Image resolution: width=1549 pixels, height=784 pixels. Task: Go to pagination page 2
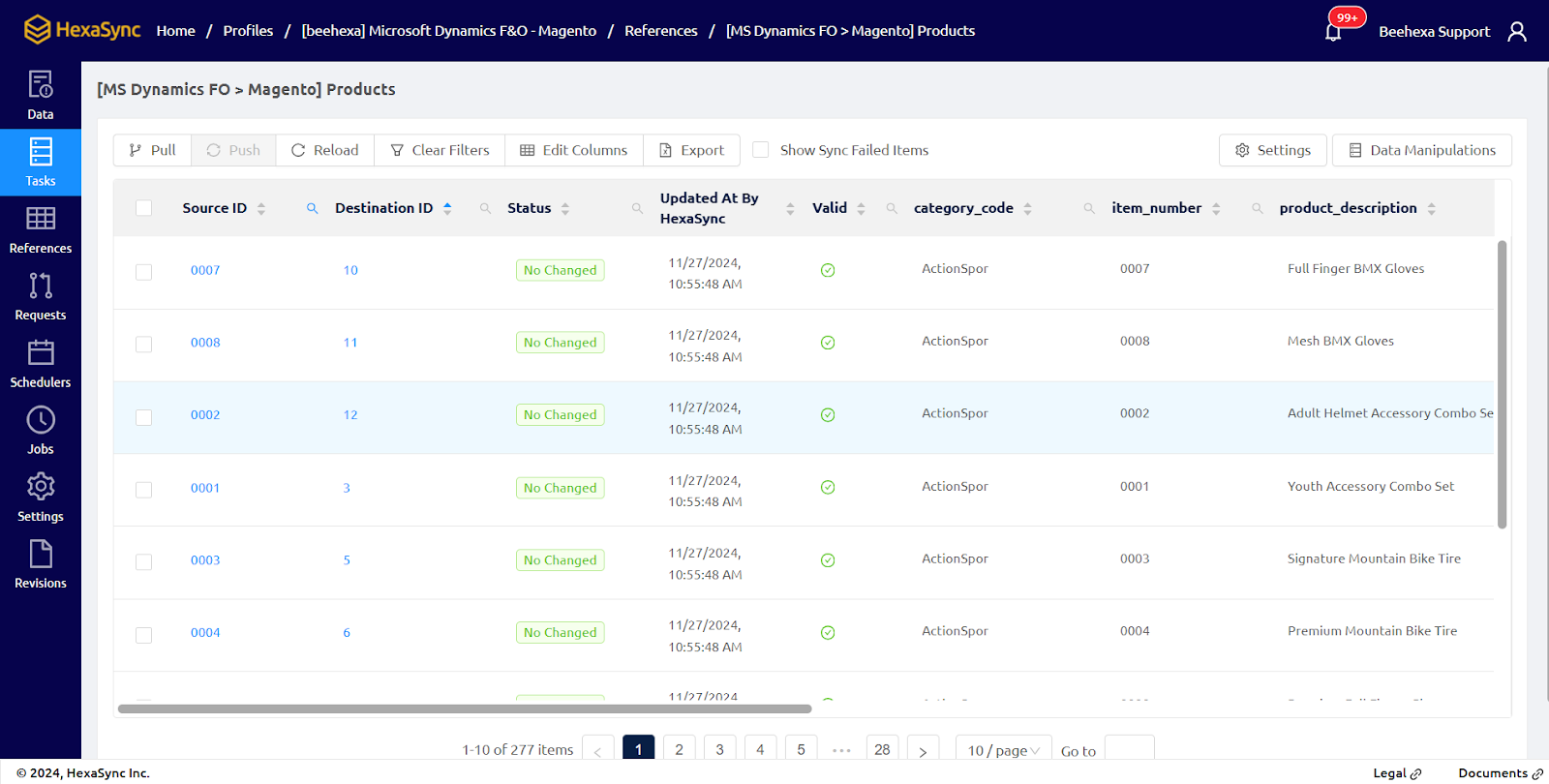[680, 749]
